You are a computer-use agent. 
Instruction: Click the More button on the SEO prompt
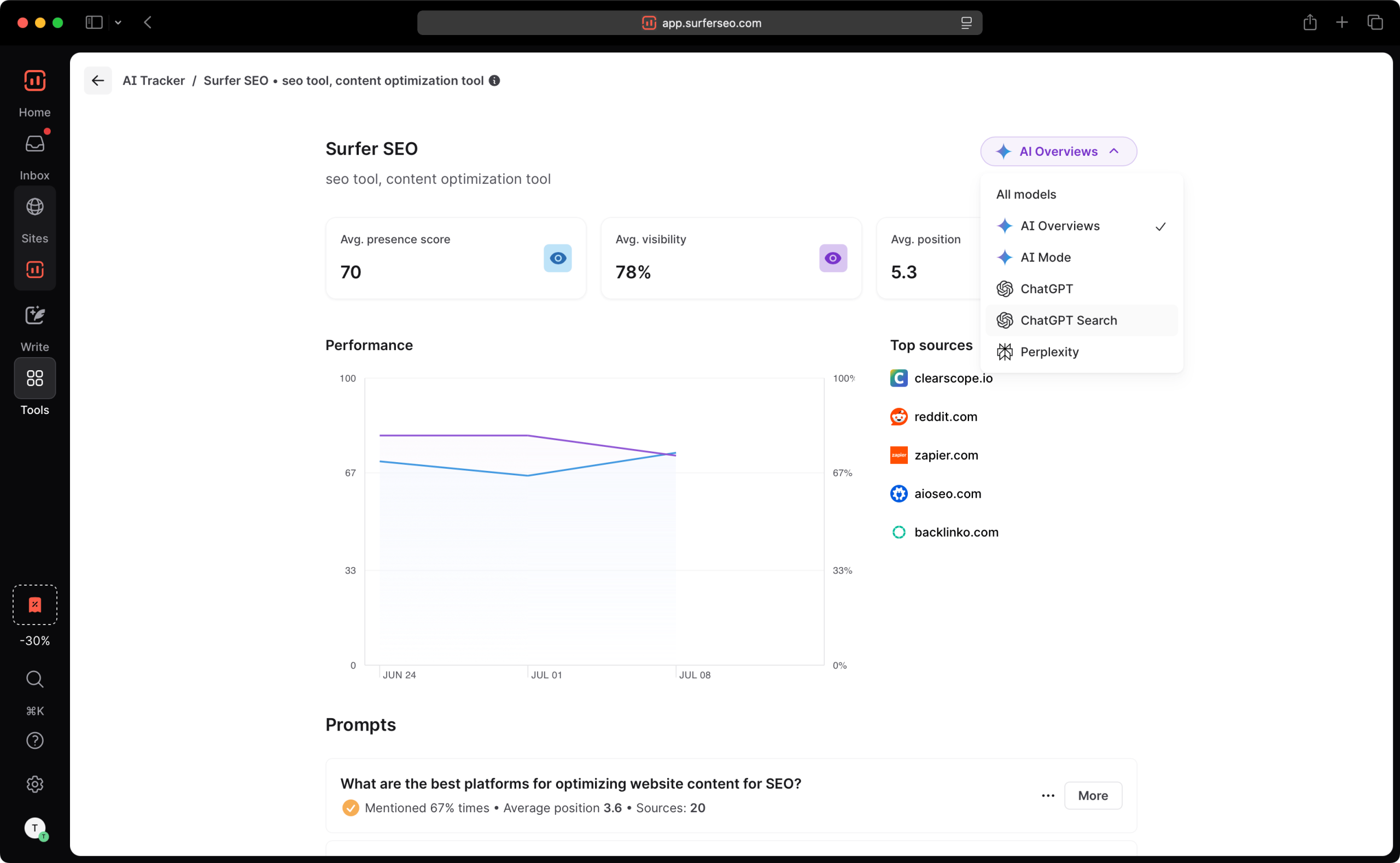[1092, 795]
